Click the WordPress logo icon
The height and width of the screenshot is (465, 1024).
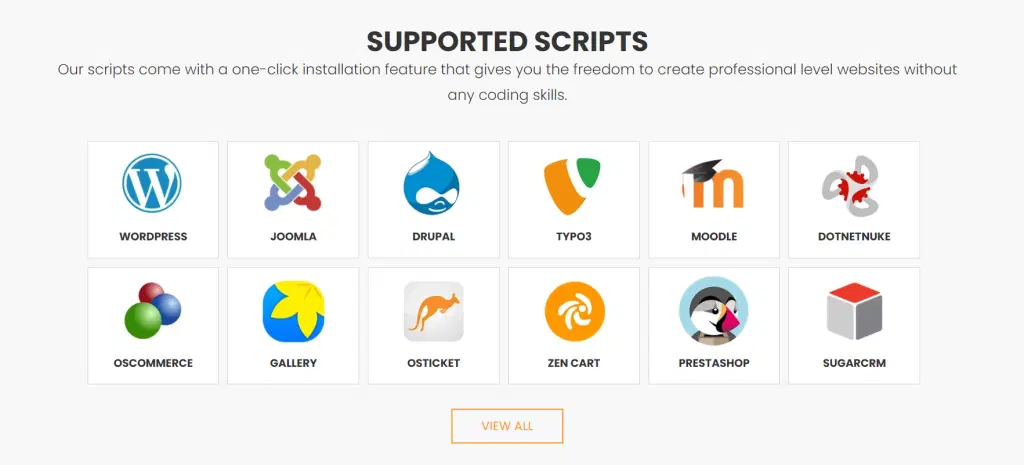point(153,184)
